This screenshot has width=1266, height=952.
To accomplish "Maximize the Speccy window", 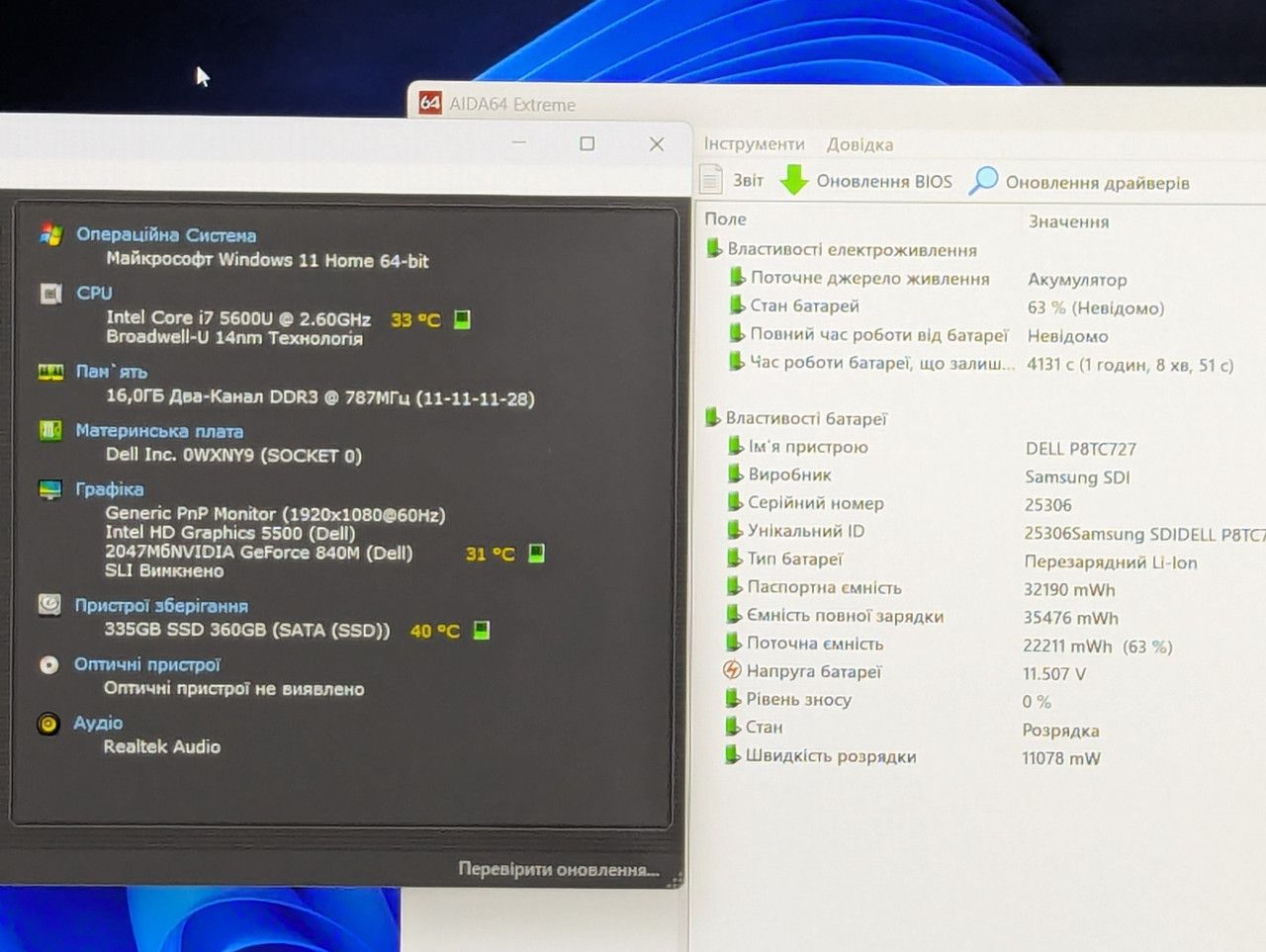I will pyautogui.click(x=587, y=143).
